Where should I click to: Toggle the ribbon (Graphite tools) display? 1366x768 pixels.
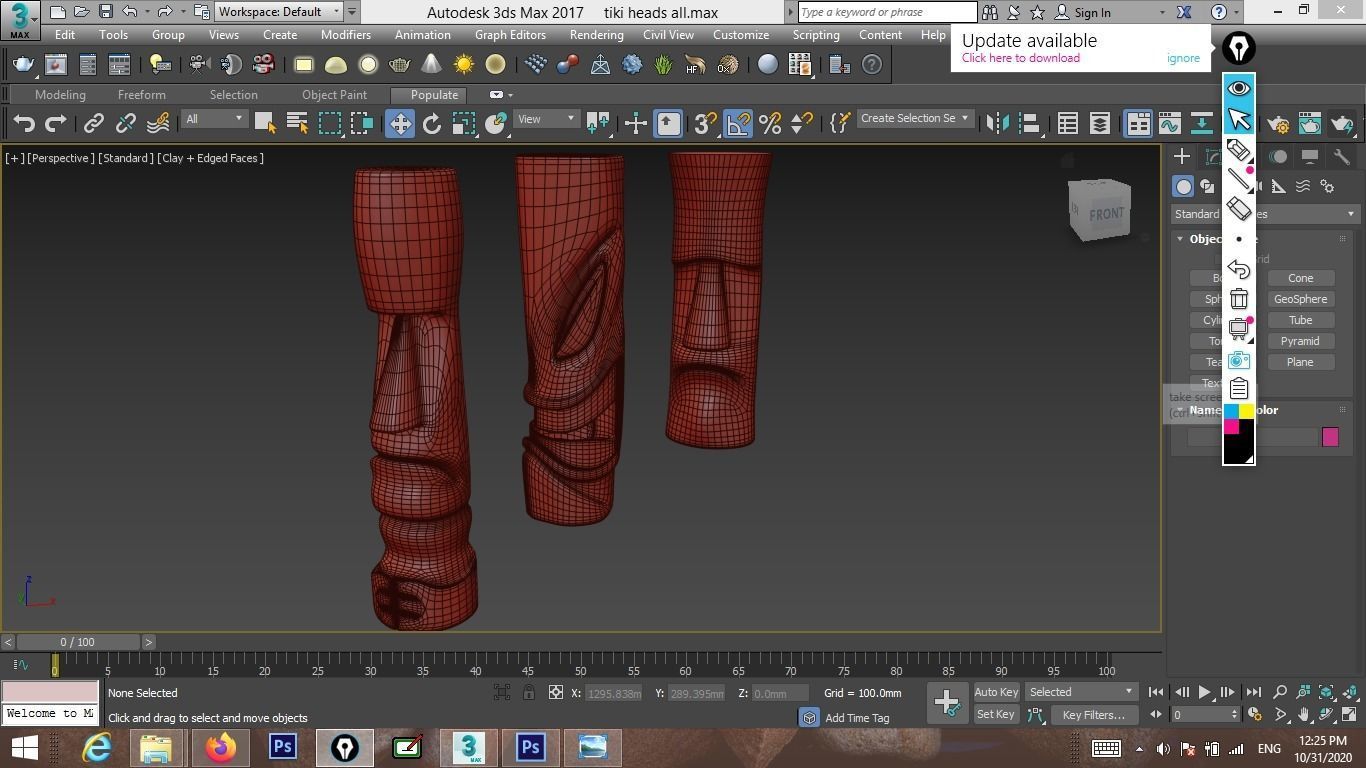coord(1137,123)
